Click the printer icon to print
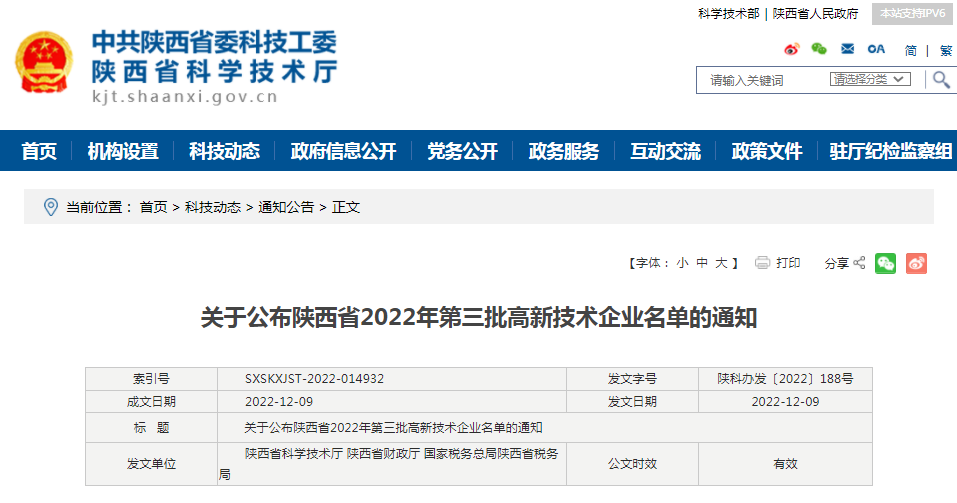 coord(763,263)
